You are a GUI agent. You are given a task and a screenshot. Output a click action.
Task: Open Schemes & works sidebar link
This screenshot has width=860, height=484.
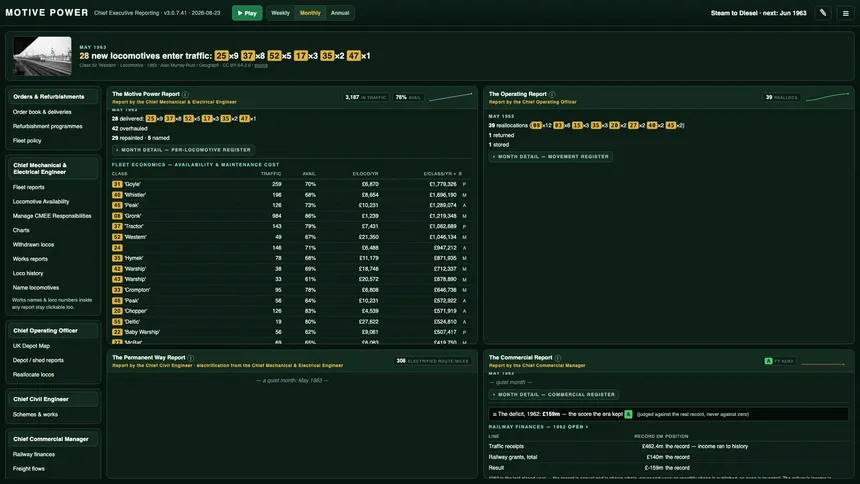point(35,414)
